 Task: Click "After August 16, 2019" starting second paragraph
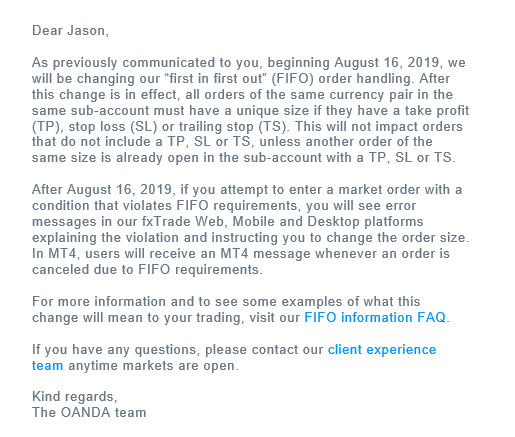tap(102, 190)
